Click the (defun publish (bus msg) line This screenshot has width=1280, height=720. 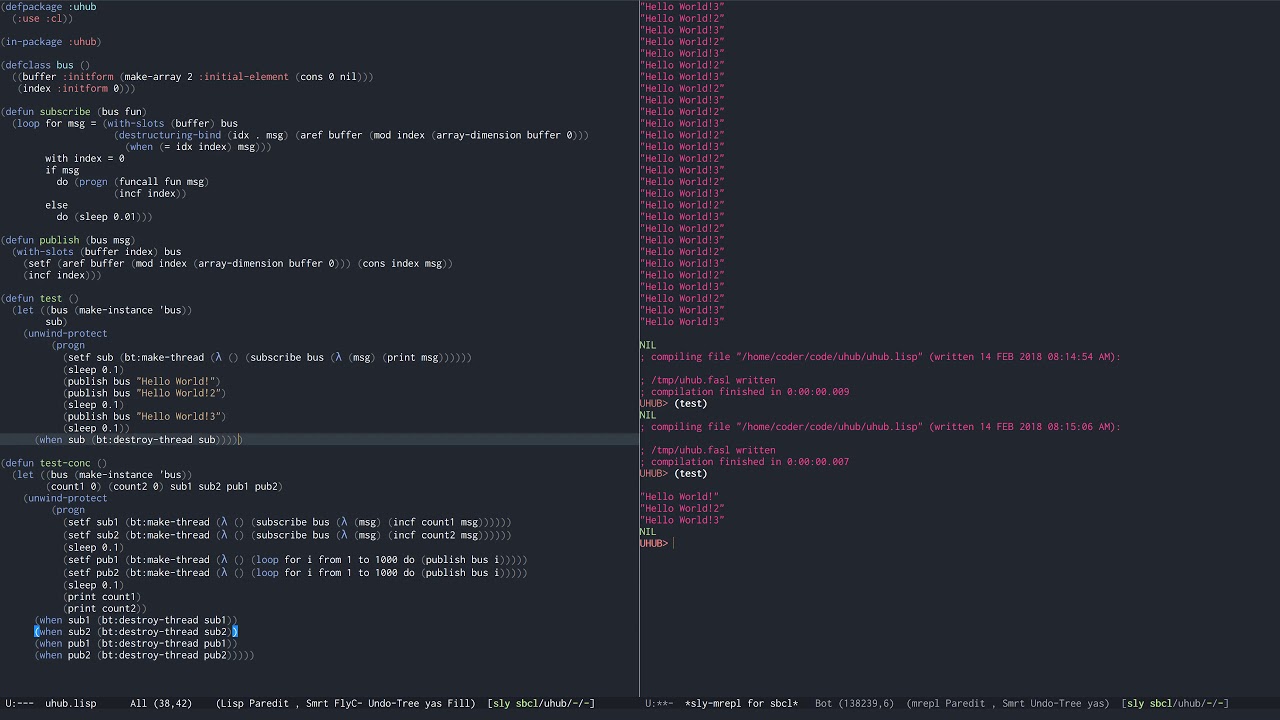[x=68, y=240]
